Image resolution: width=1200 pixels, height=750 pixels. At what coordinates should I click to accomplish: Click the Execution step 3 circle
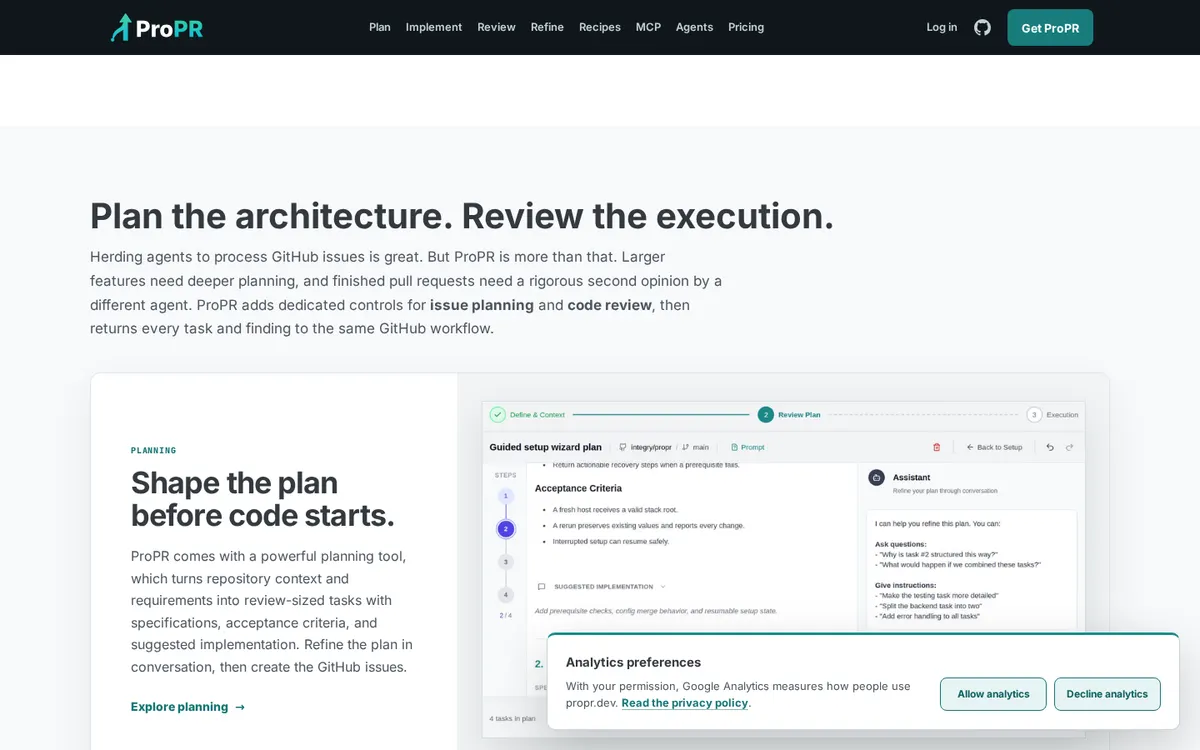coord(1034,414)
